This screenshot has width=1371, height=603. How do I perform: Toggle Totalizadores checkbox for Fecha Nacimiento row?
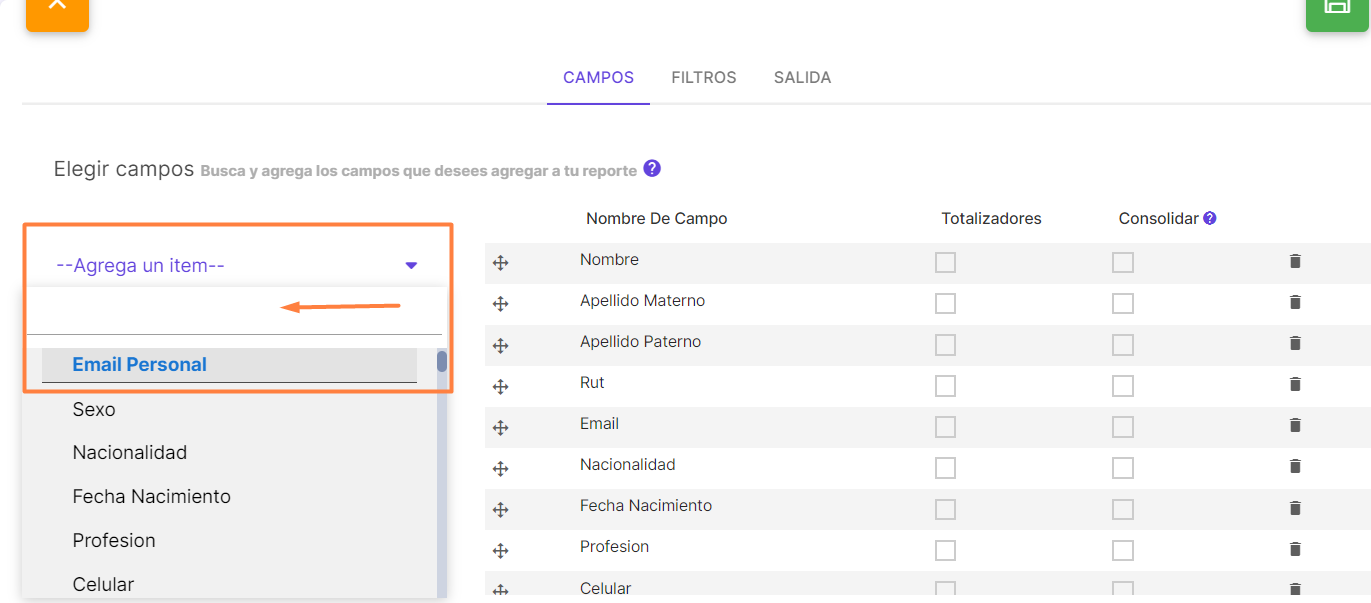[x=945, y=508]
